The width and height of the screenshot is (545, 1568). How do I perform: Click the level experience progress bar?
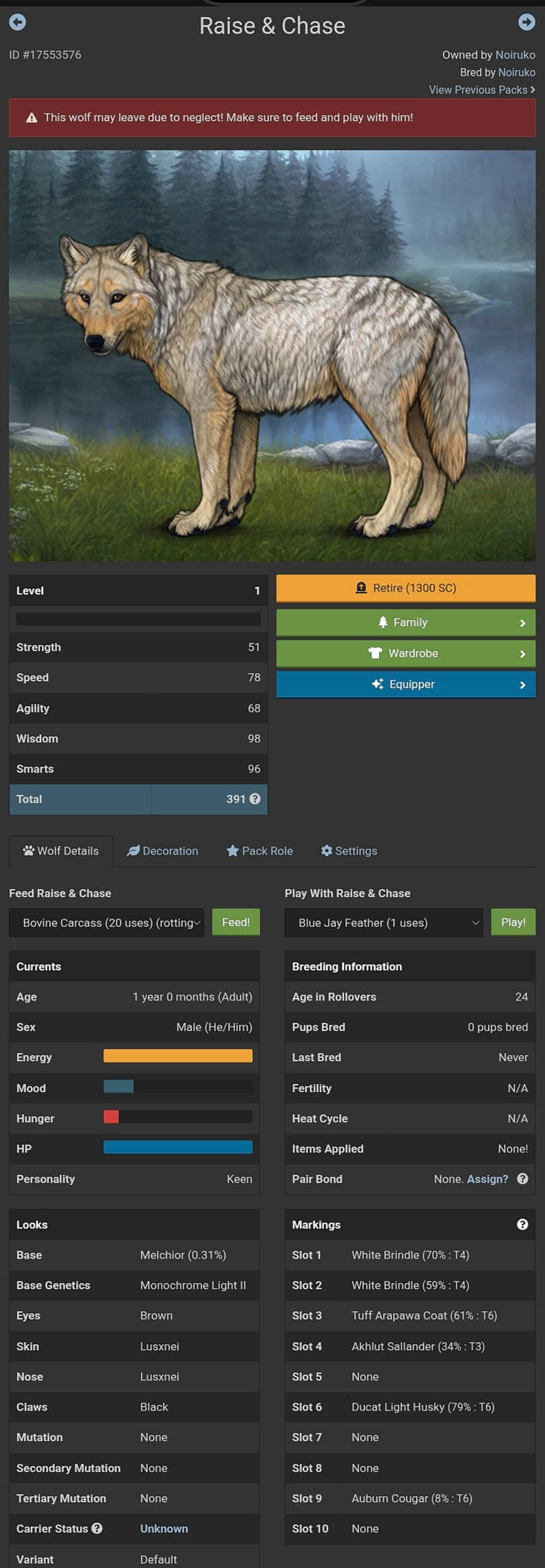click(139, 619)
